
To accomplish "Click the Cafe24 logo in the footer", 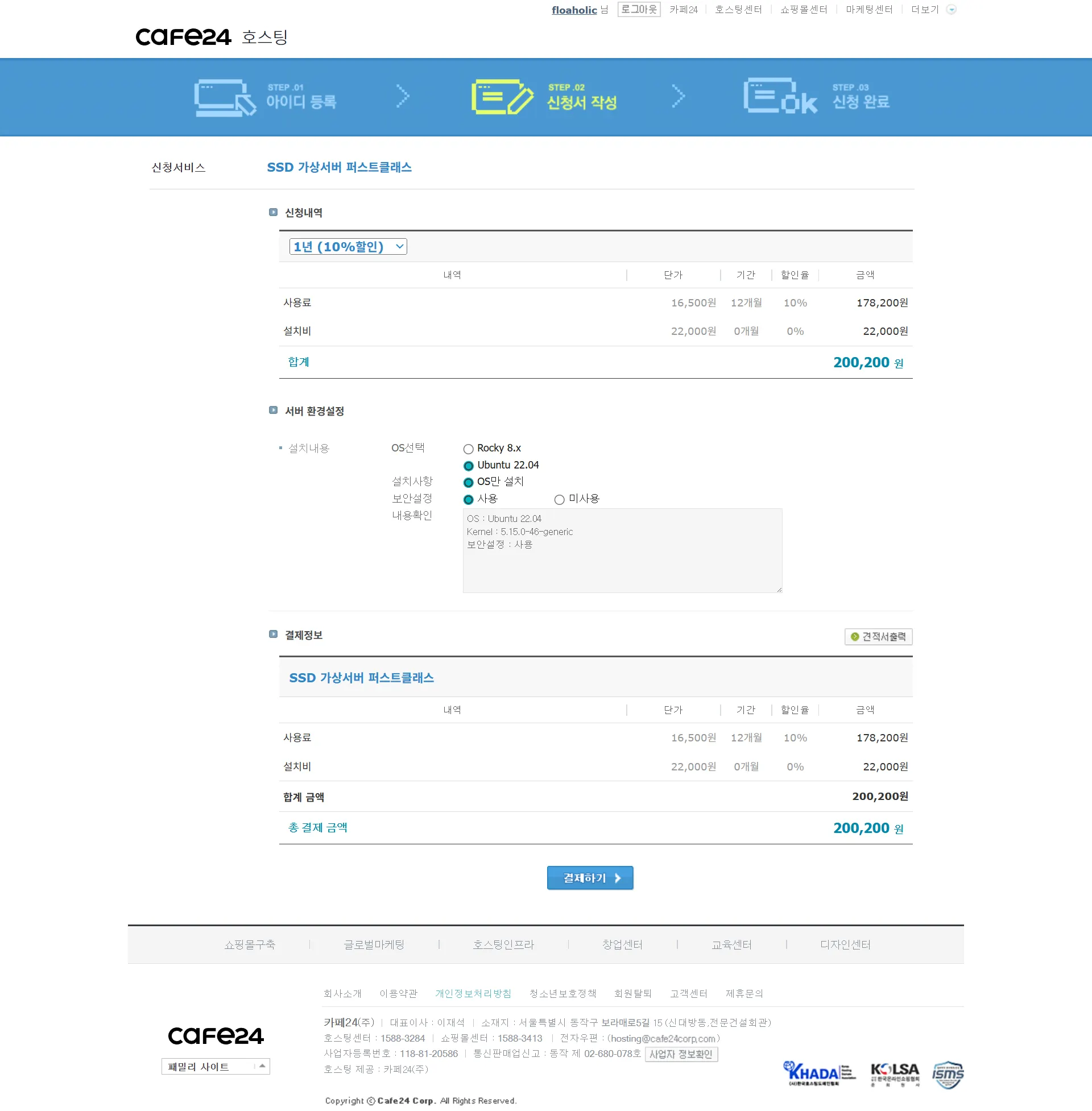I will click(216, 1035).
